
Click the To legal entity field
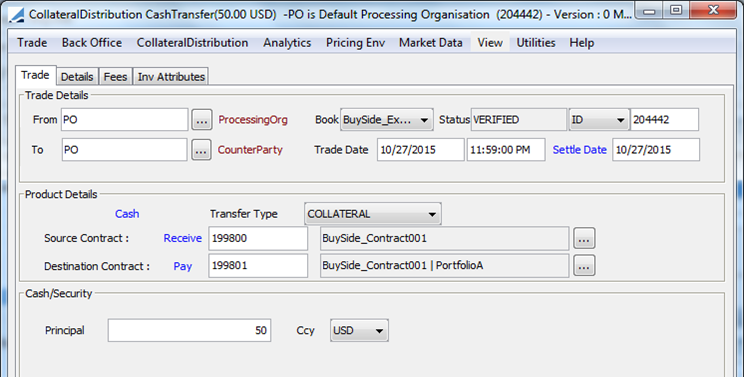[125, 150]
